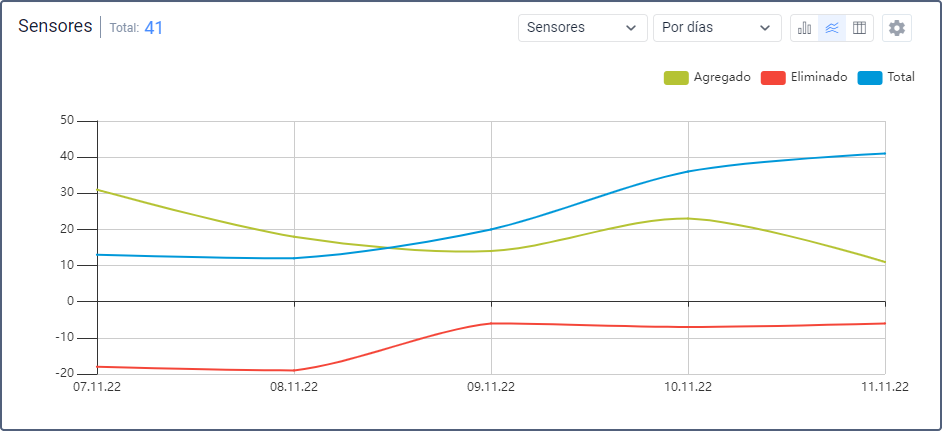This screenshot has width=942, height=431.
Task: Toggle the Agregado series label in legend
Action: coord(721,77)
